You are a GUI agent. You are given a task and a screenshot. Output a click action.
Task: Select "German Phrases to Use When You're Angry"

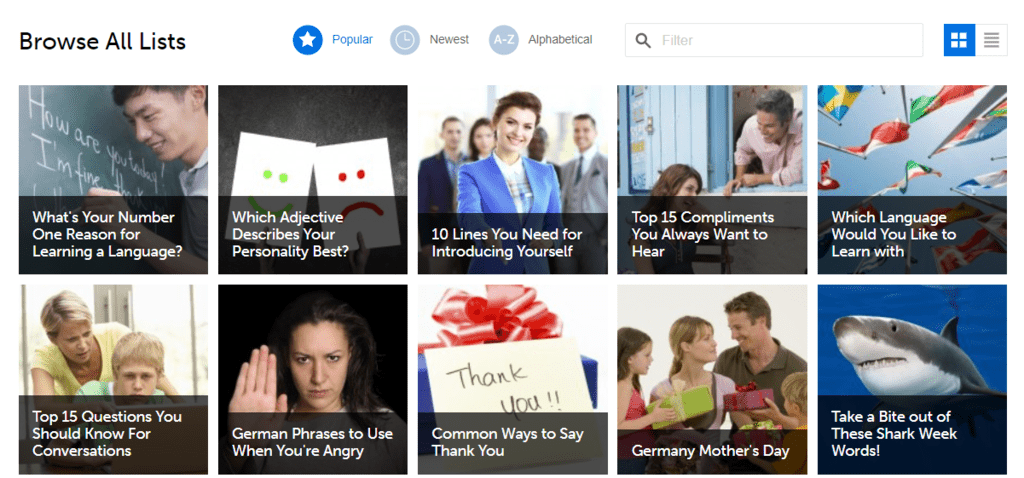point(312,379)
